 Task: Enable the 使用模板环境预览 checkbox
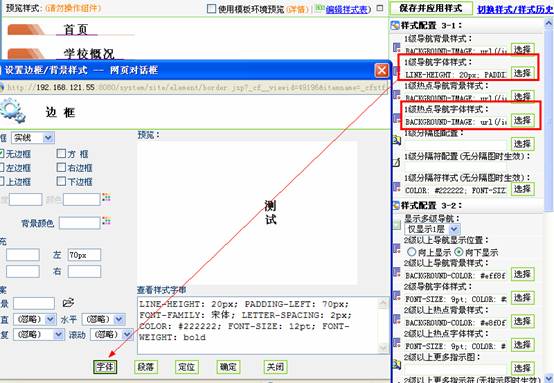coord(211,8)
